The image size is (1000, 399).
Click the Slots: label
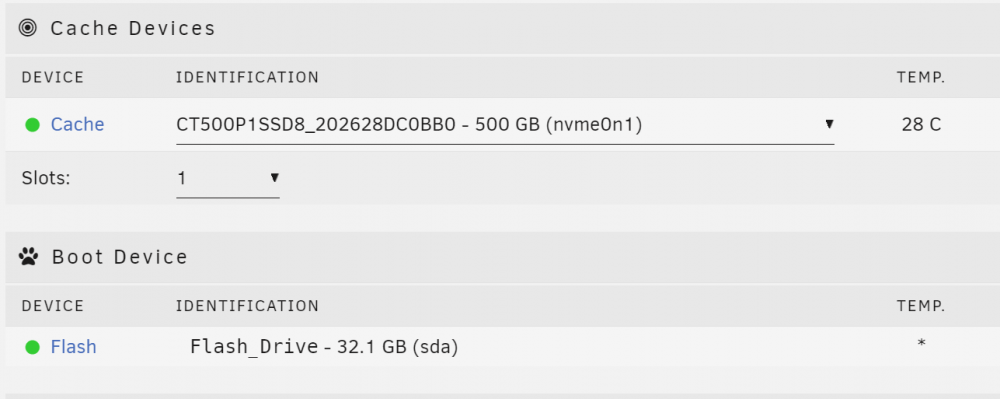[46, 178]
